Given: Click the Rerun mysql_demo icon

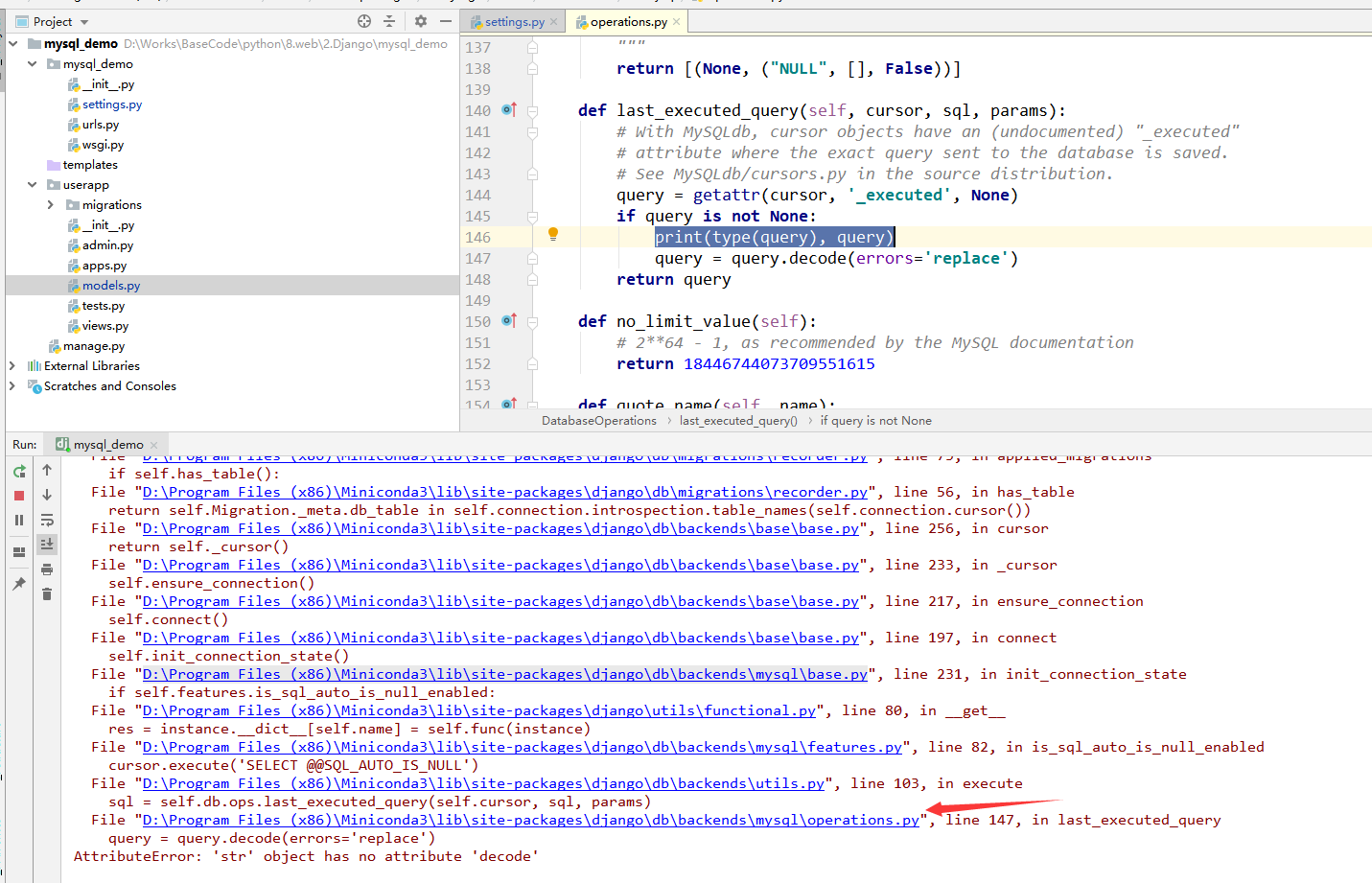Looking at the screenshot, I should pos(19,471).
